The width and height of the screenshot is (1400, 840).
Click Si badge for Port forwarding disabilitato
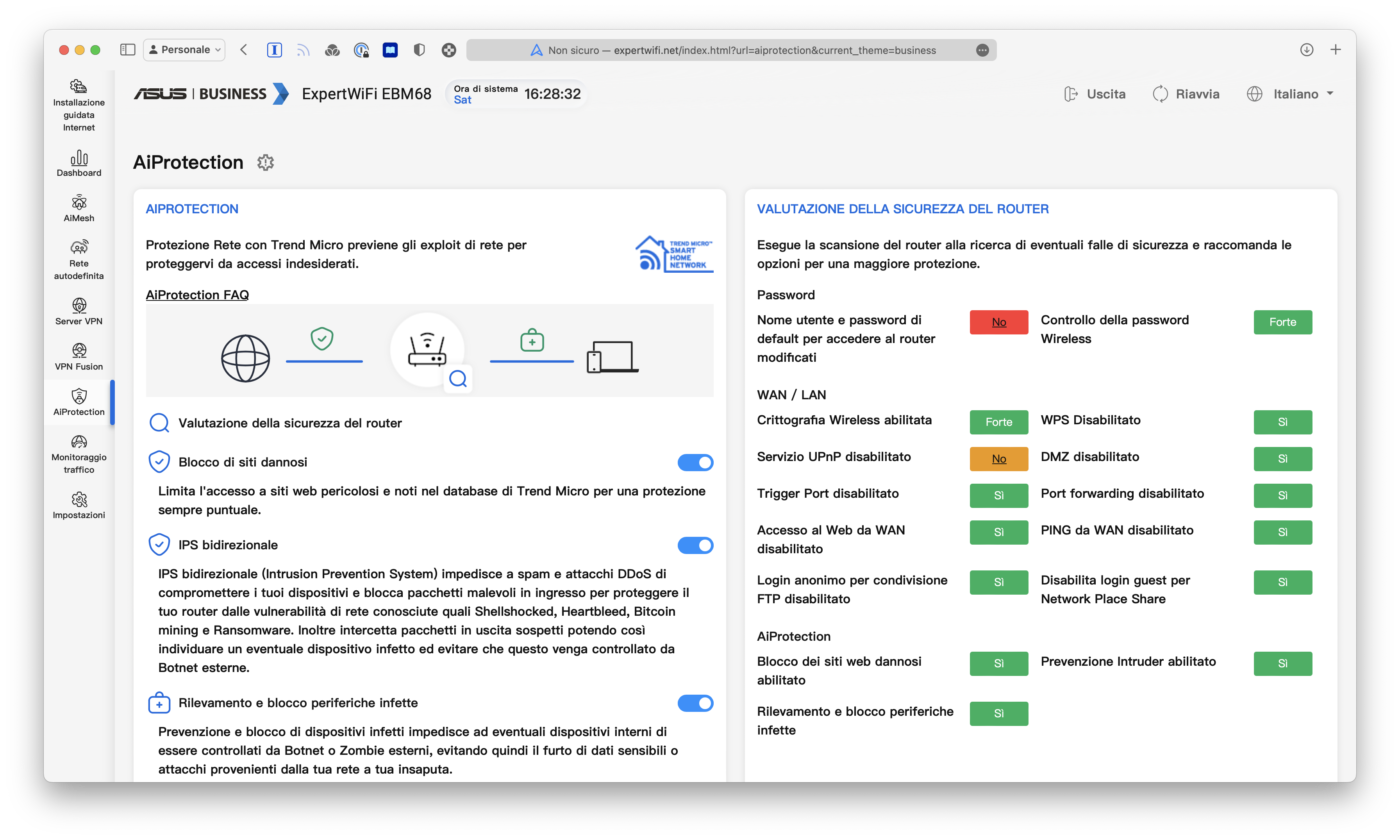click(1283, 496)
